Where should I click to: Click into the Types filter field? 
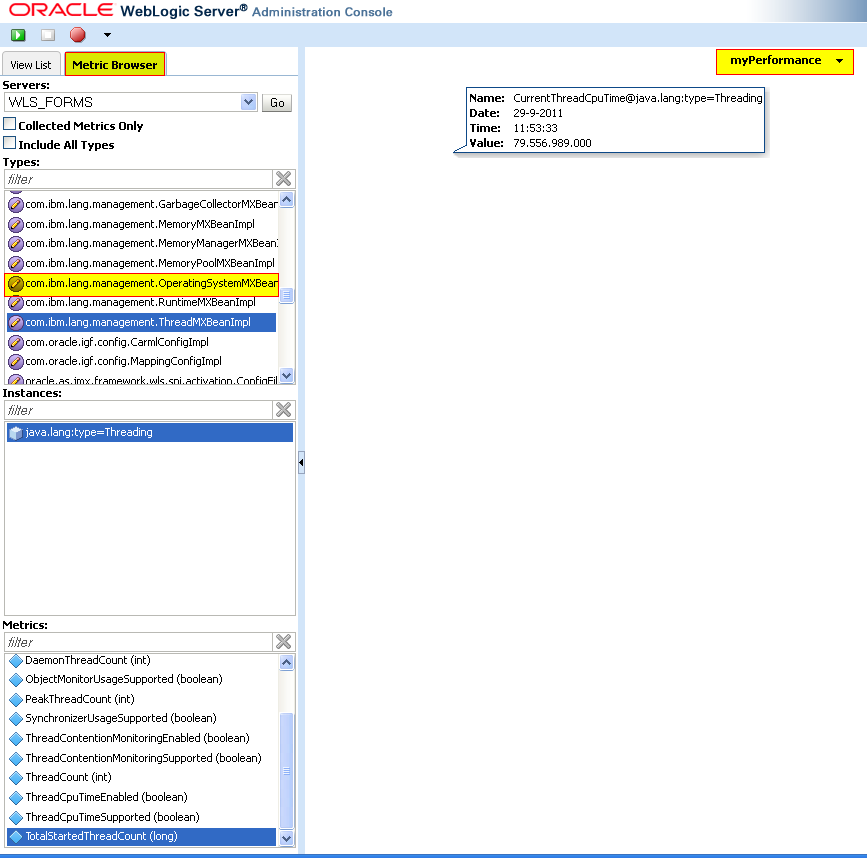coord(138,179)
